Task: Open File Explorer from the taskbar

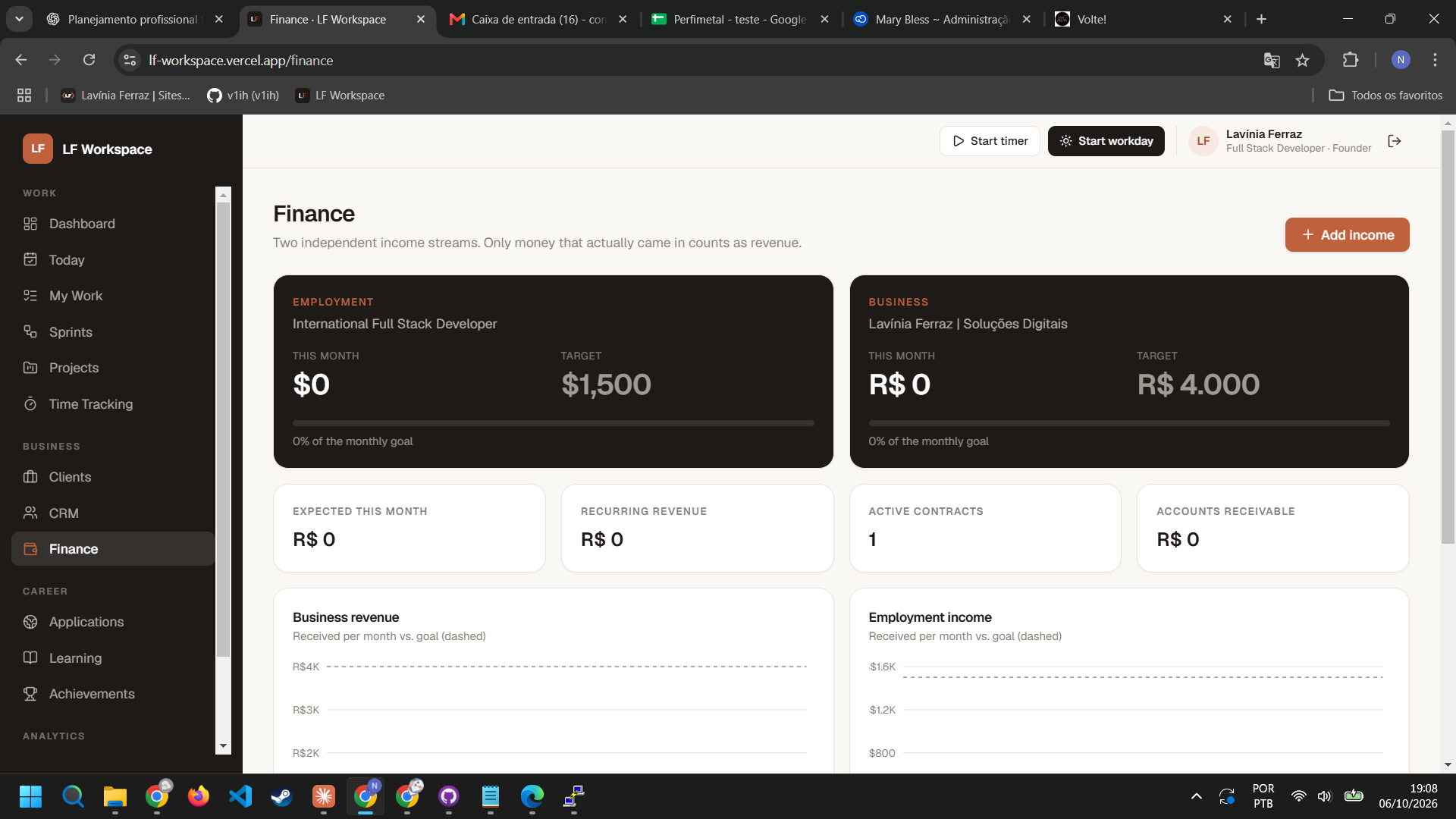Action: 115,796
